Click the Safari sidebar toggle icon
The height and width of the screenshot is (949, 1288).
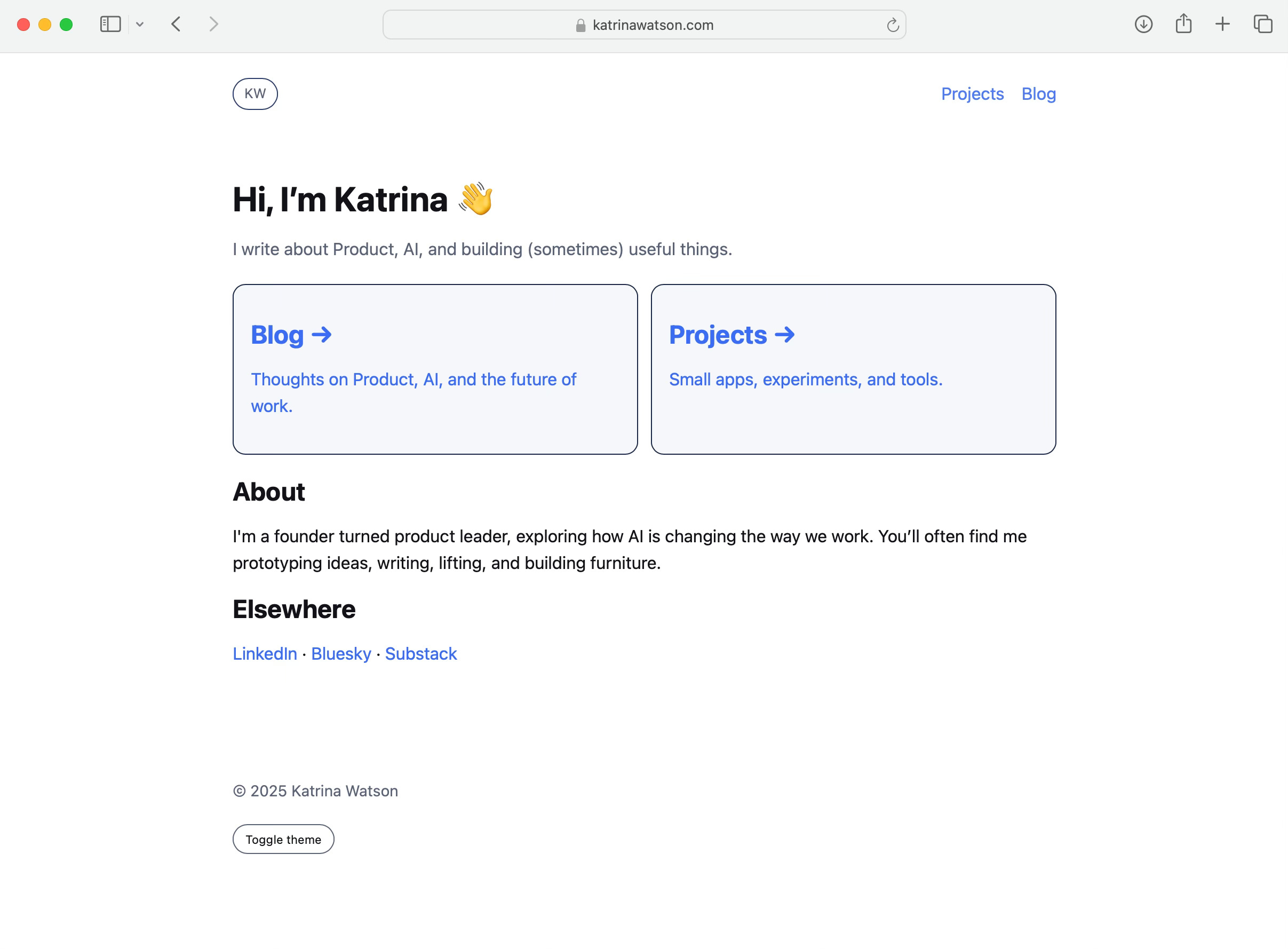coord(110,24)
